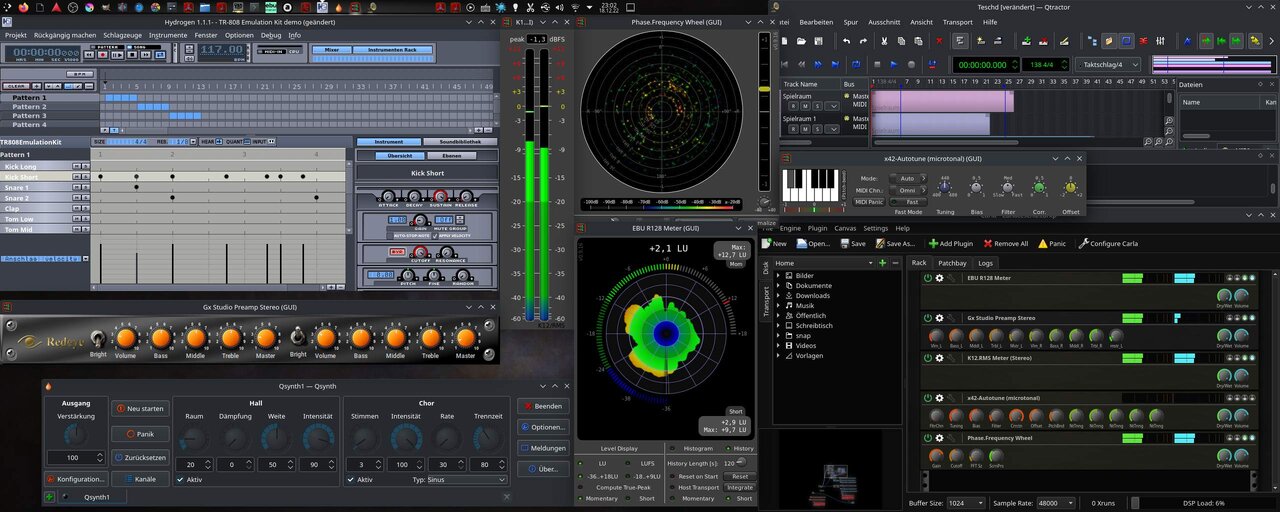Cut selection in the Qtractor toolbar
This screenshot has height=512, width=1280.
[x=884, y=41]
